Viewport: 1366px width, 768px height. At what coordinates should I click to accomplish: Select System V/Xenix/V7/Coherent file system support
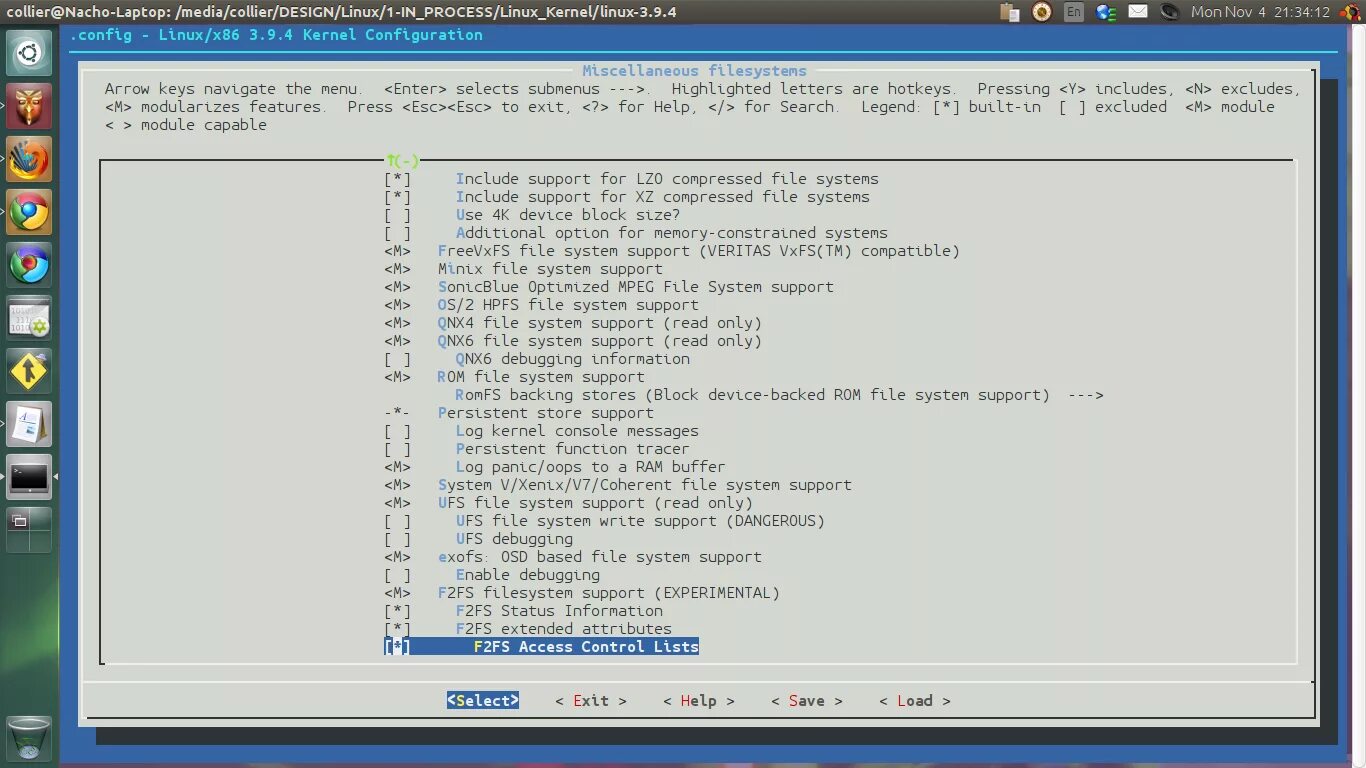coord(618,485)
